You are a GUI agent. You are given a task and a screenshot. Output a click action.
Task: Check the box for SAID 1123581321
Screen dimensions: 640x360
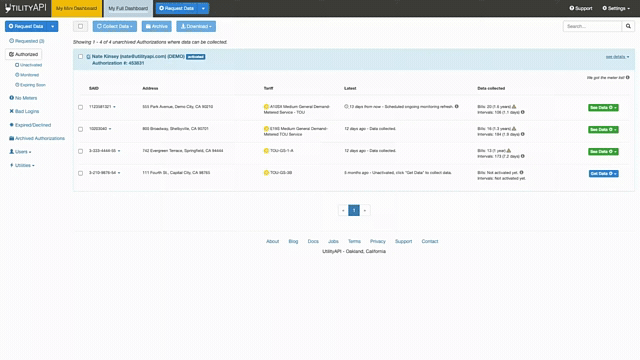pyautogui.click(x=80, y=107)
